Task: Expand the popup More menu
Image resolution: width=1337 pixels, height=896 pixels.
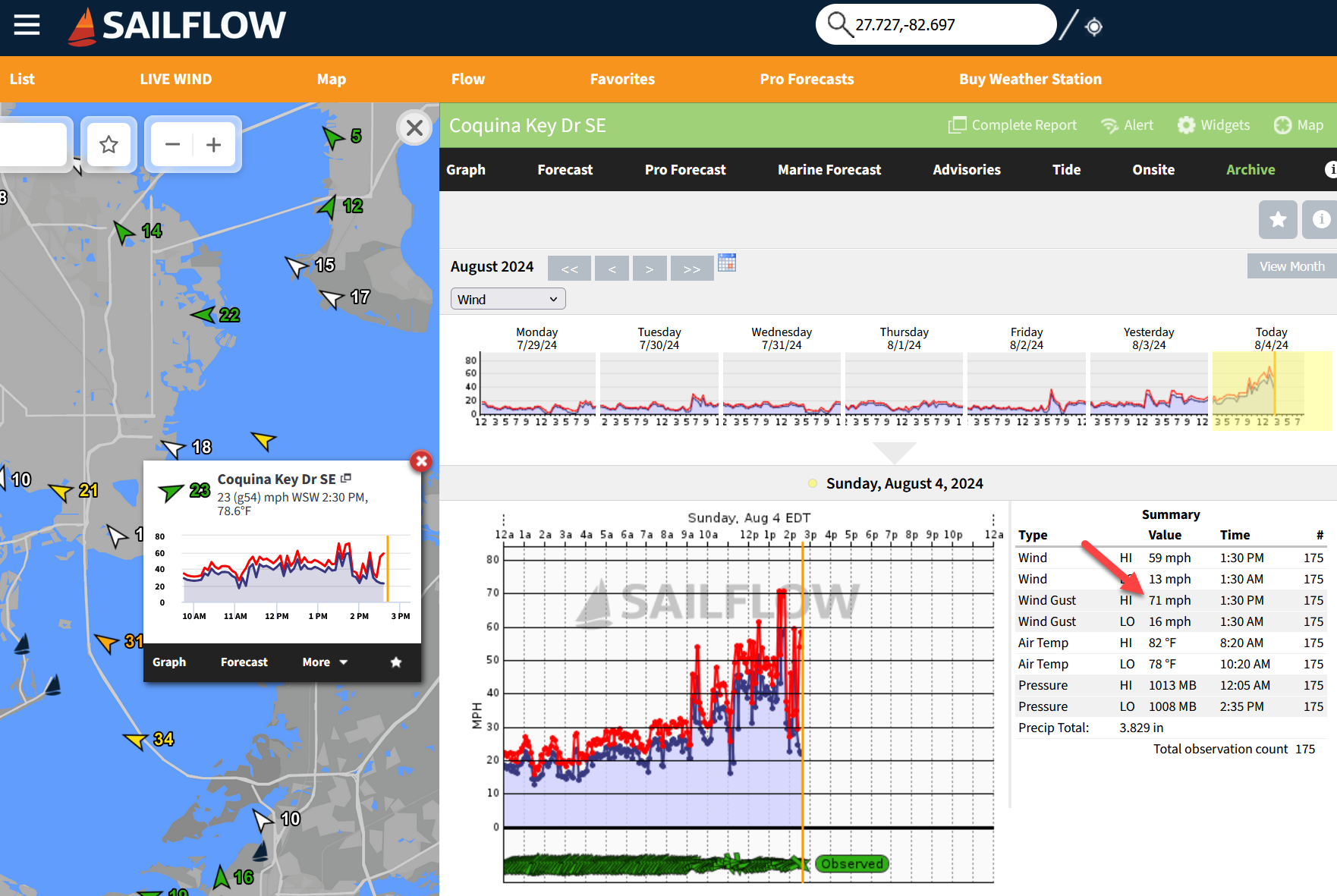Action: click(x=325, y=662)
